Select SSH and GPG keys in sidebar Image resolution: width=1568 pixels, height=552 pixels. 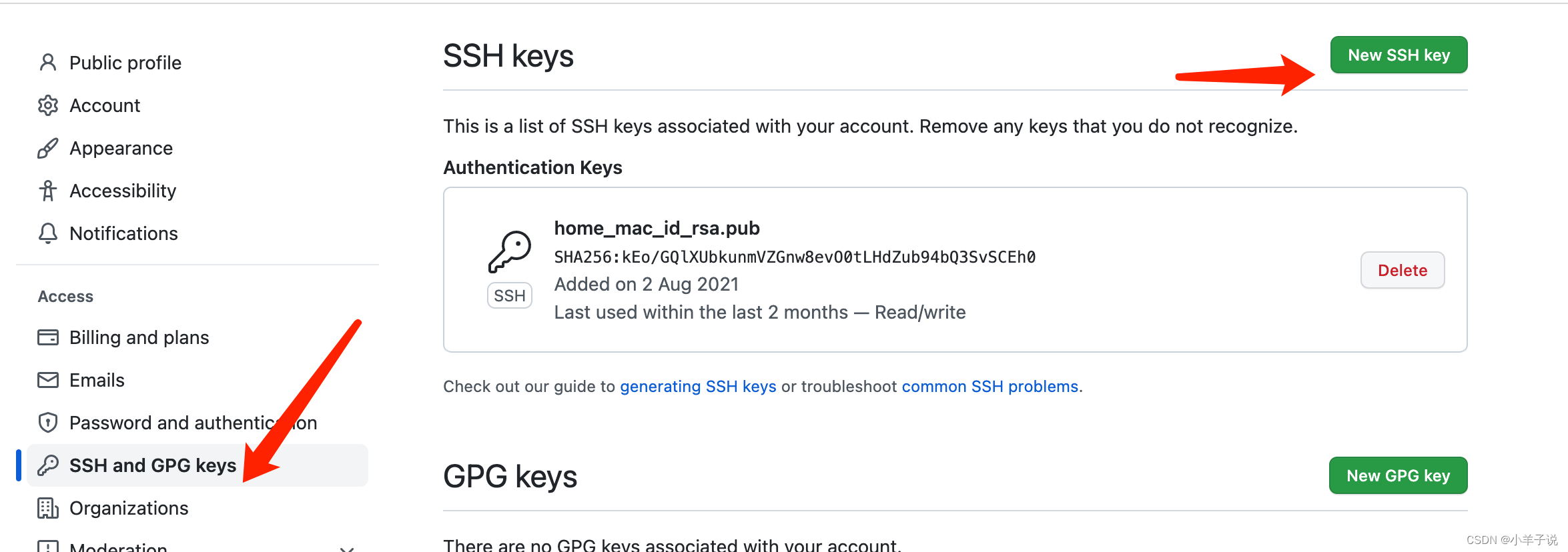tap(152, 465)
